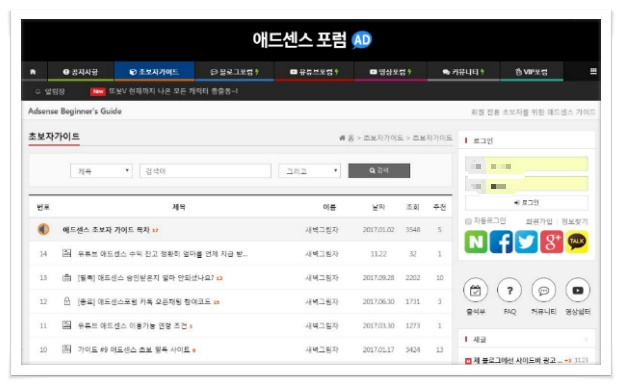Click the view count 3548 in the notice row
This screenshot has height=385, width=622.
tap(413, 230)
